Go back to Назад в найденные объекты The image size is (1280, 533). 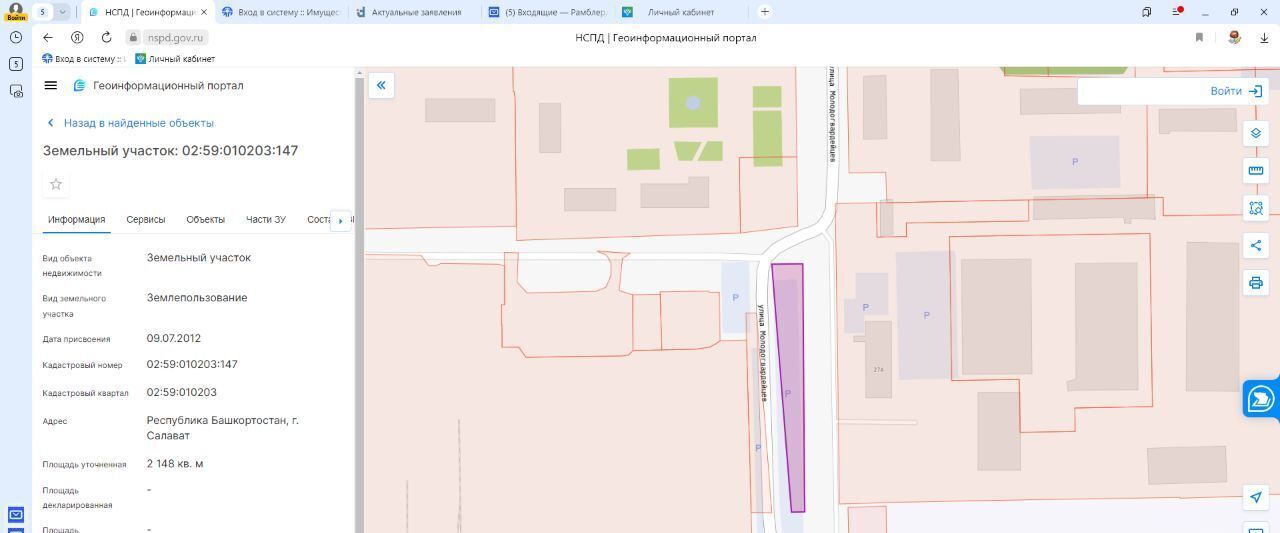(x=130, y=123)
